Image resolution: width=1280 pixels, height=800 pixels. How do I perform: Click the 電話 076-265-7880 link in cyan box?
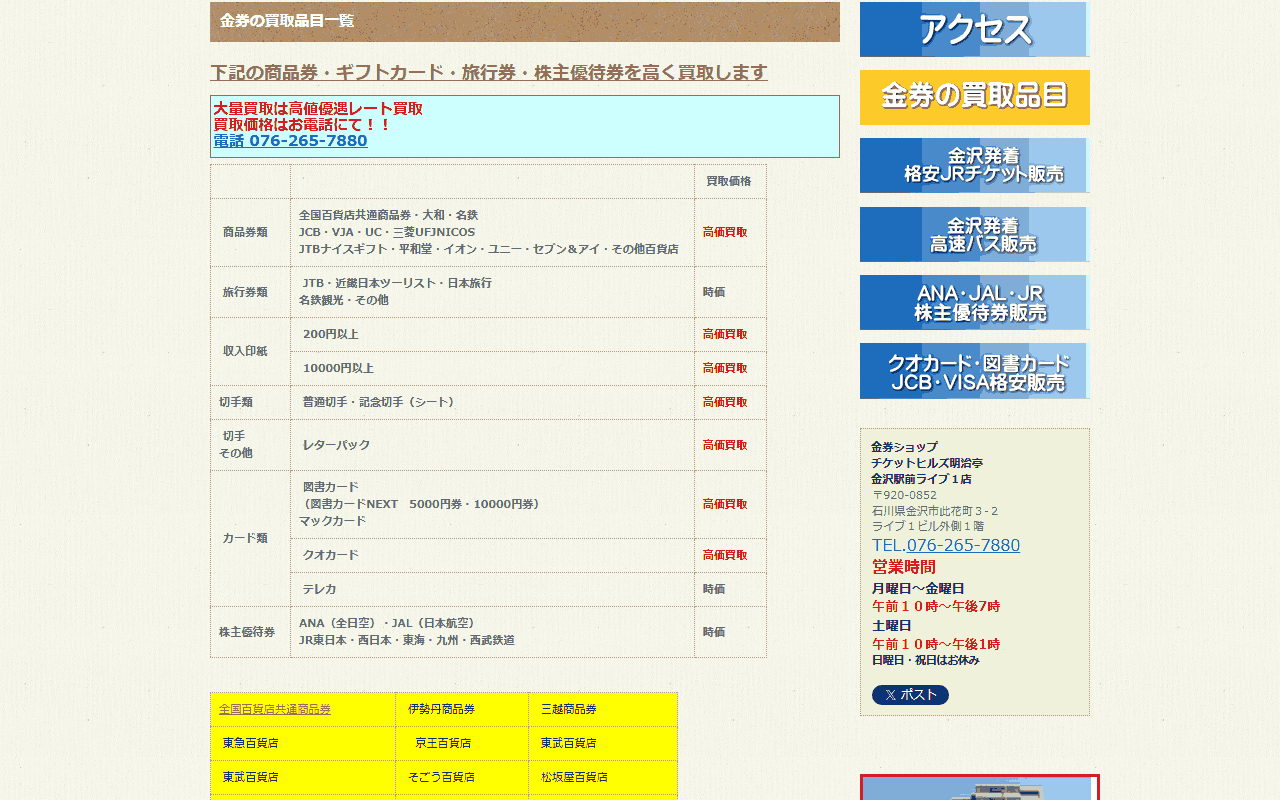[x=290, y=141]
